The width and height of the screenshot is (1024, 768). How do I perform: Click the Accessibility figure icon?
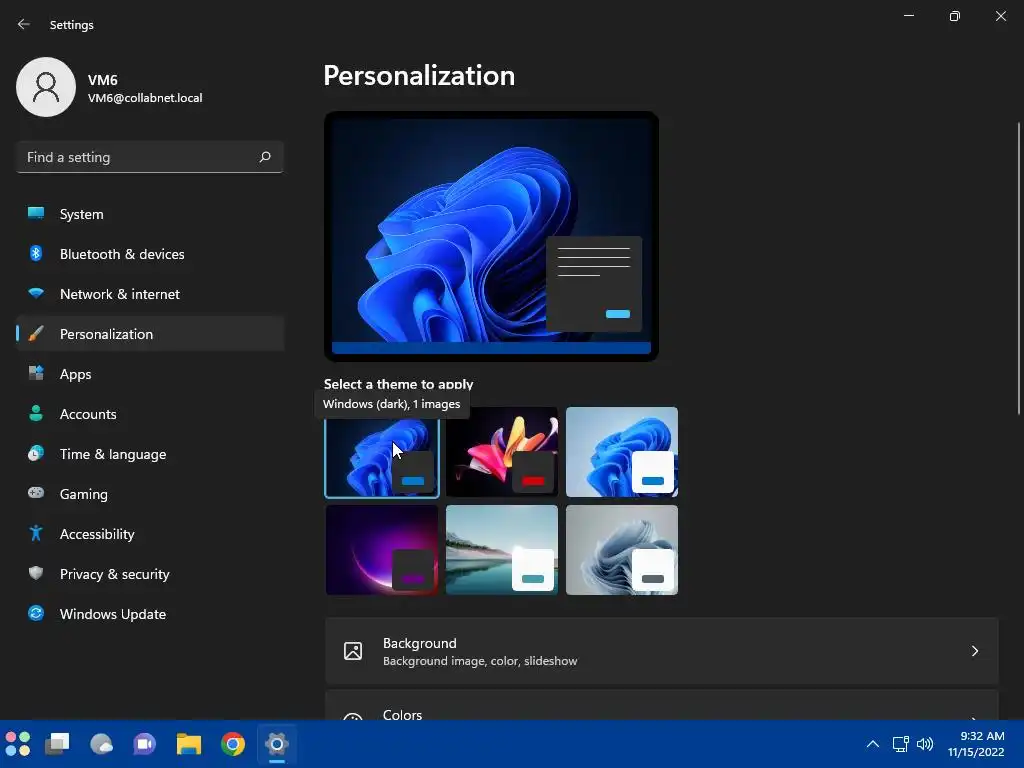[36, 534]
